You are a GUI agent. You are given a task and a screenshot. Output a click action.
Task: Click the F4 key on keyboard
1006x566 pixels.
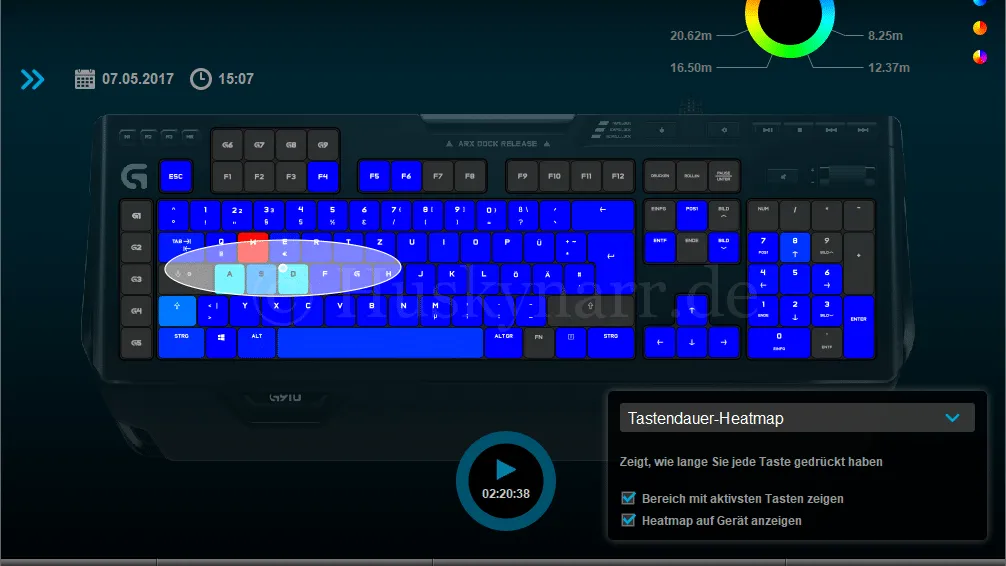pos(323,176)
